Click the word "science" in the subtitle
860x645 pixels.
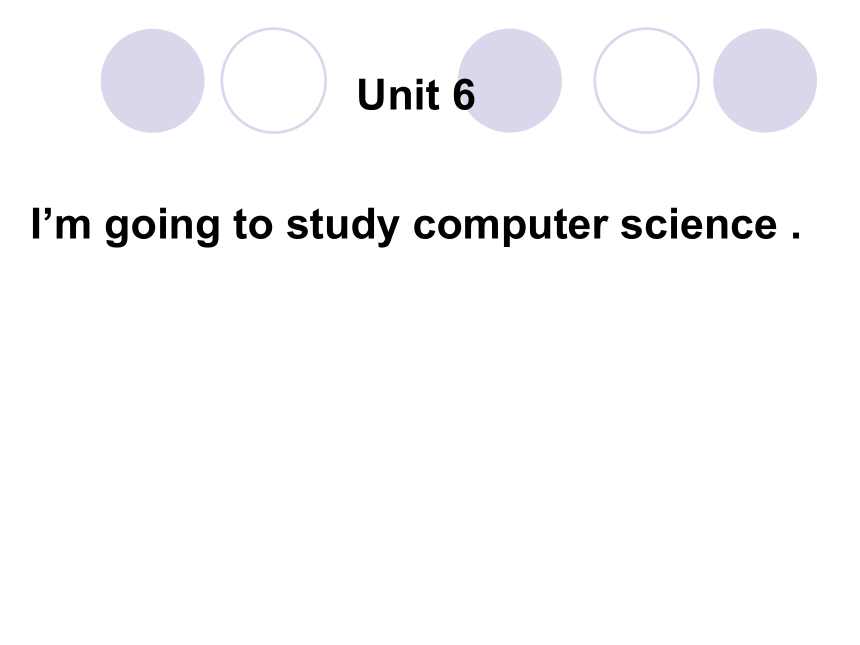699,224
